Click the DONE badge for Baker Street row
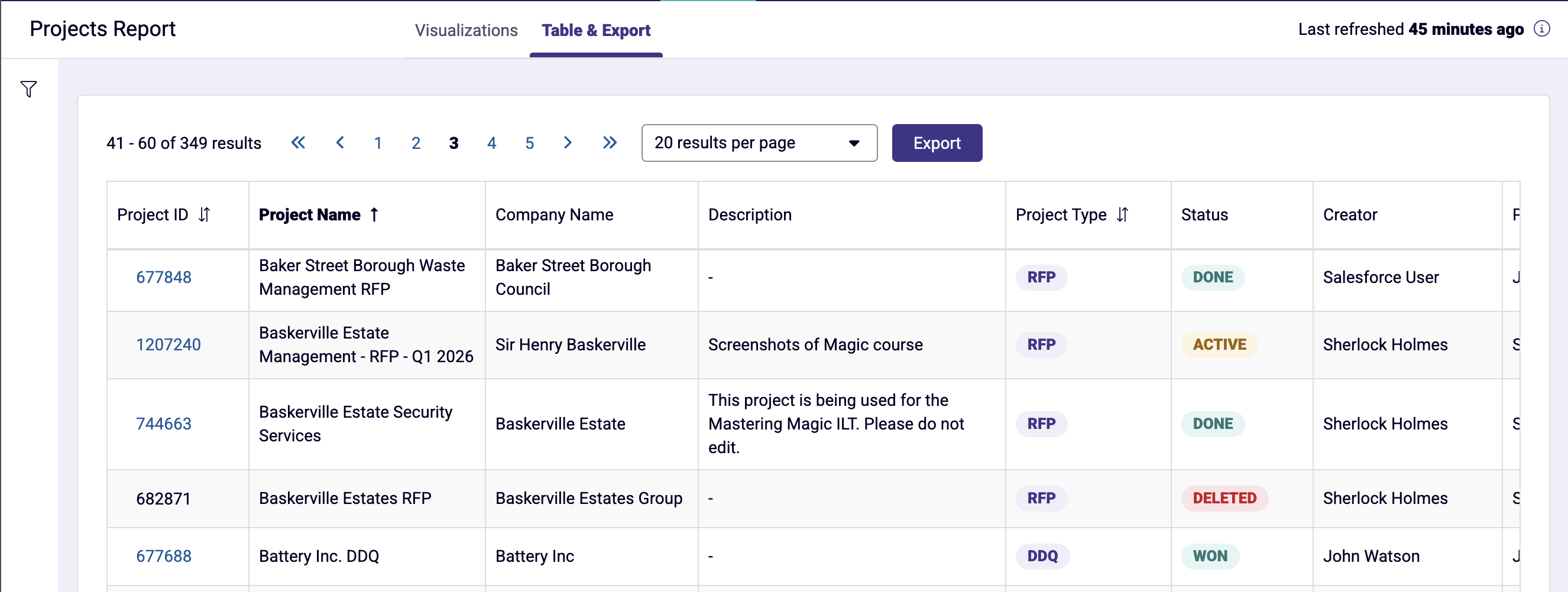 [1213, 277]
